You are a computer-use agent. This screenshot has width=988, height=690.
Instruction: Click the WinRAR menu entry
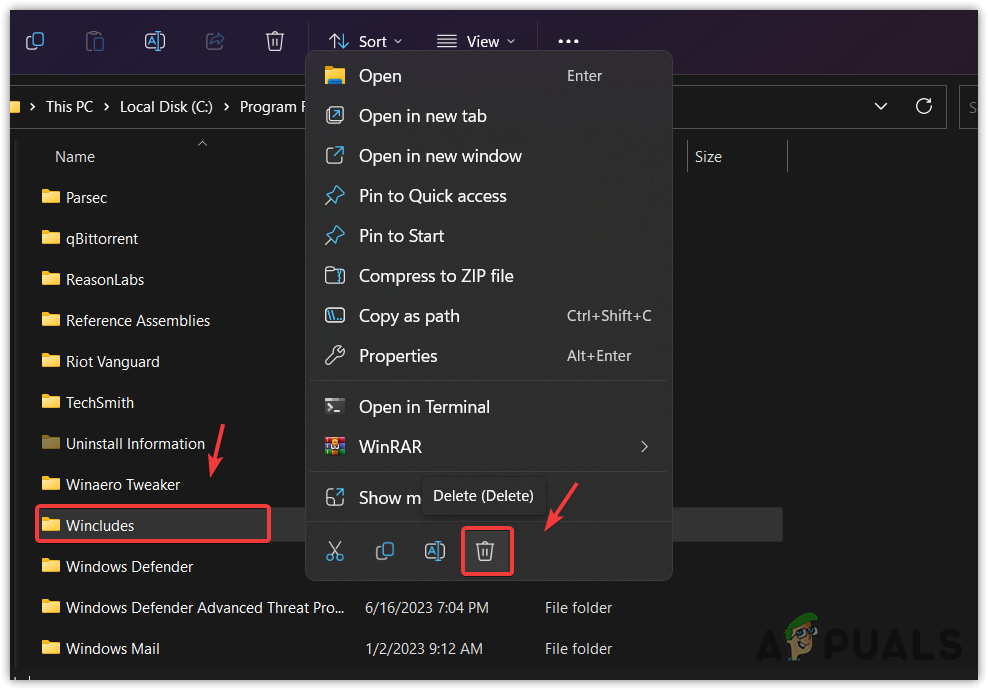coord(488,447)
